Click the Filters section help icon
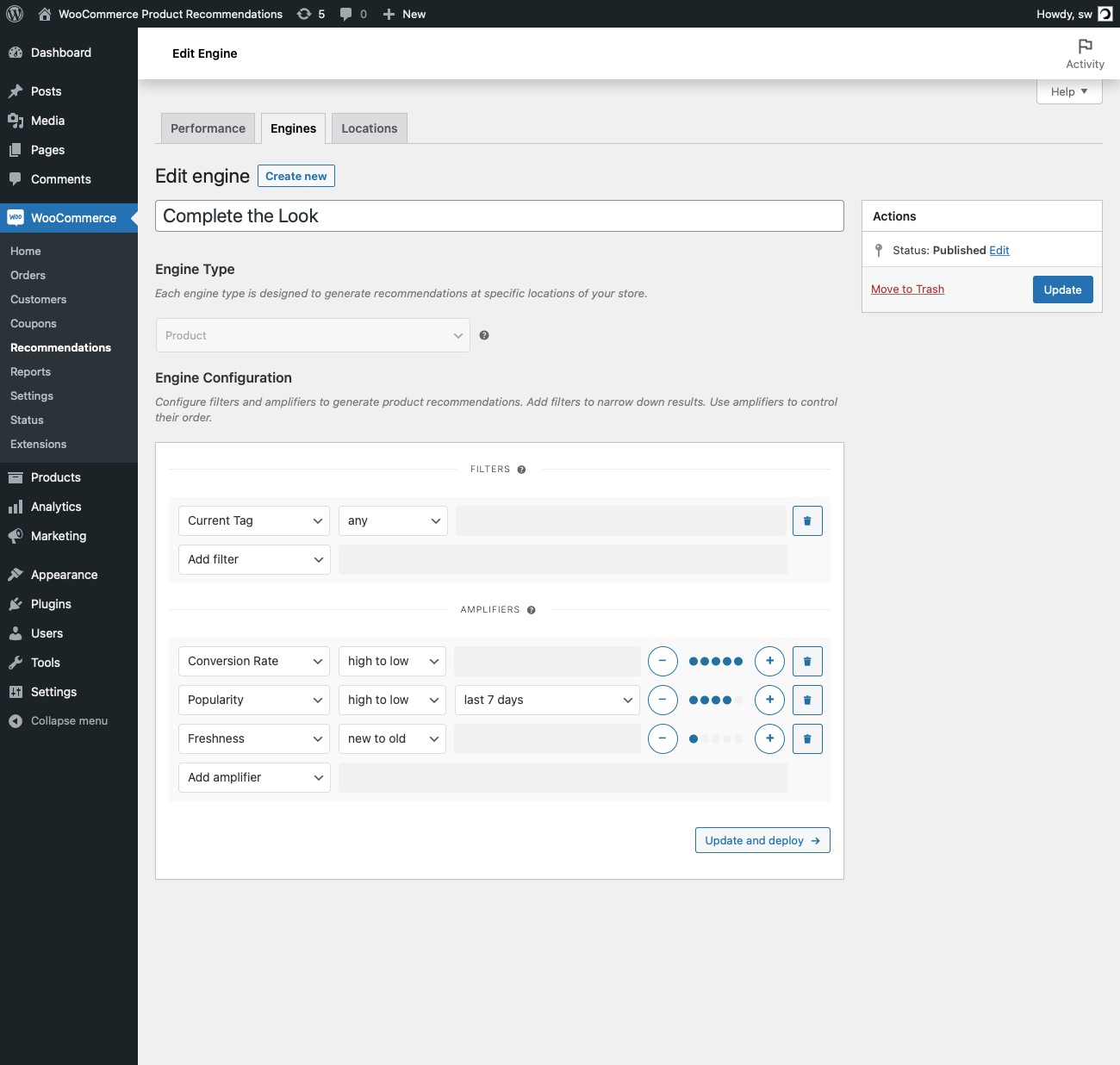 [x=521, y=469]
